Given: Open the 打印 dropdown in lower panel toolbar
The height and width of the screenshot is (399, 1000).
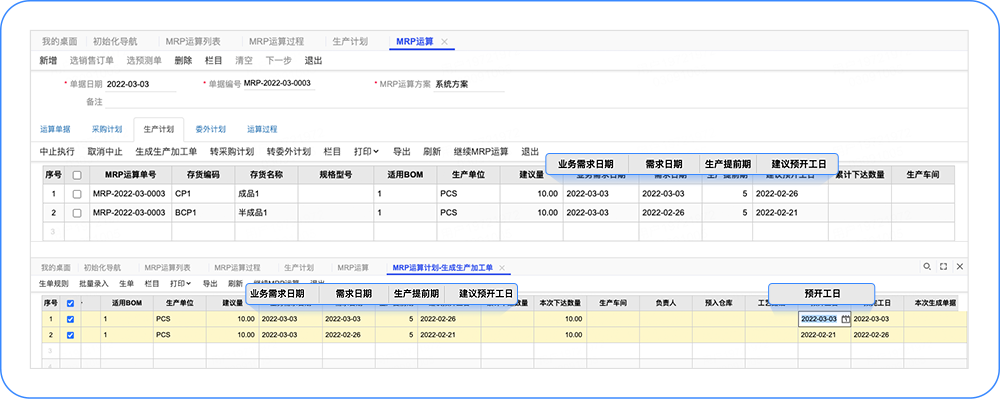Looking at the screenshot, I should coord(180,284).
